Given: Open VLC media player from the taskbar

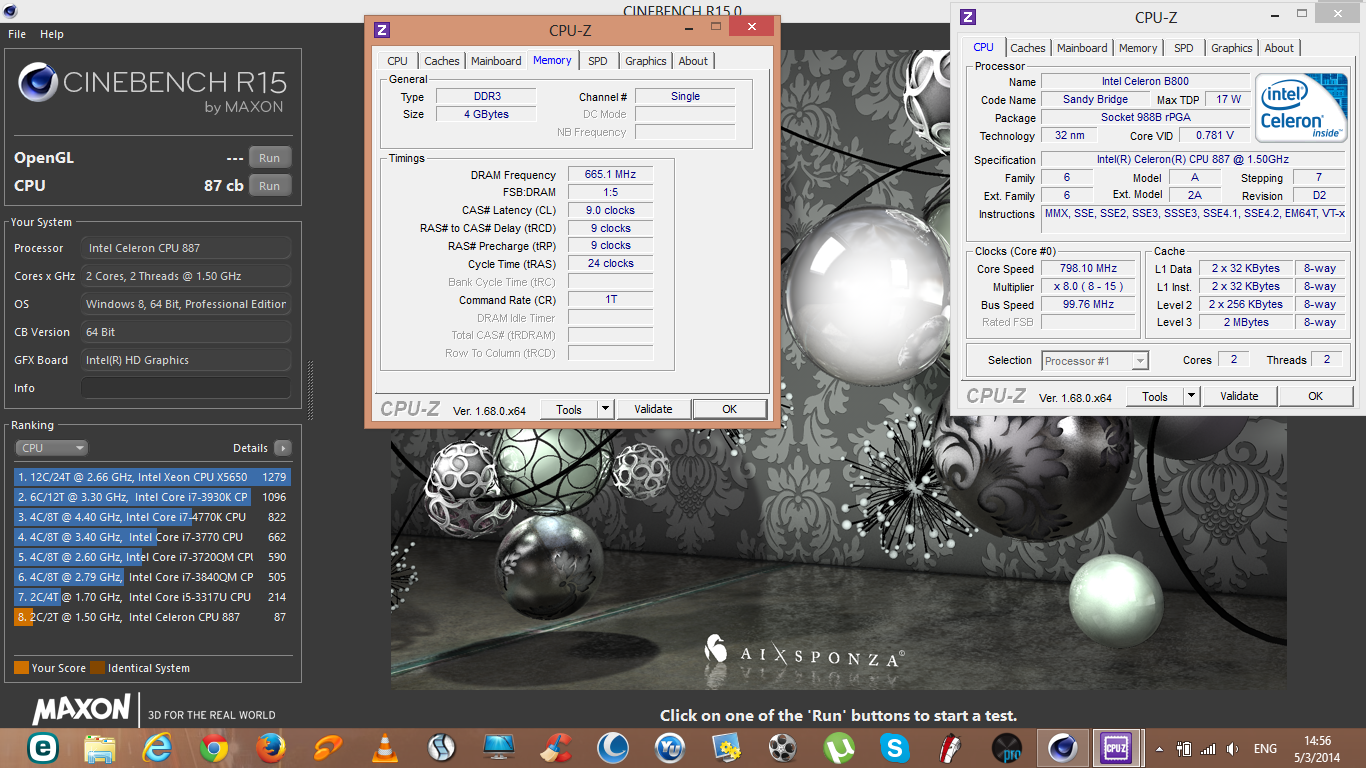Looking at the screenshot, I should 385,747.
